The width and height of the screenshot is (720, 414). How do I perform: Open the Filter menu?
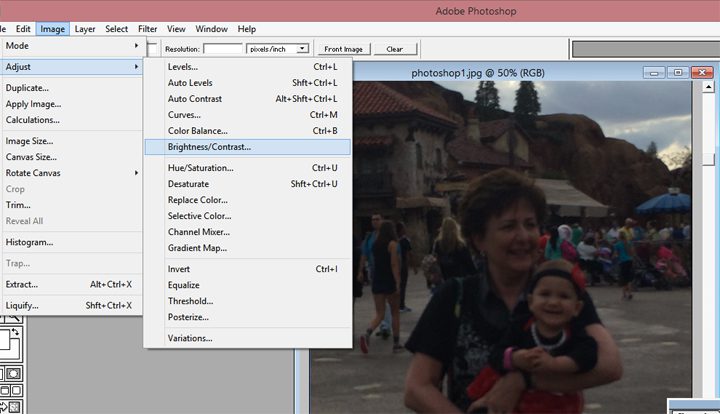tap(147, 29)
